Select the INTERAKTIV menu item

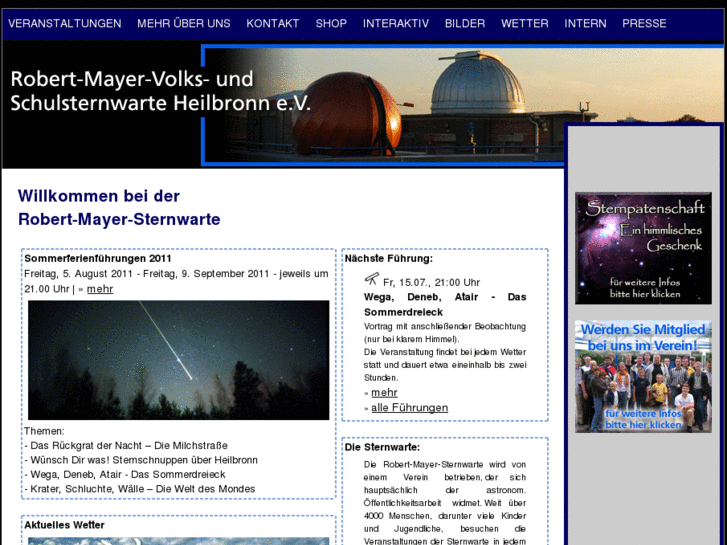click(x=396, y=24)
